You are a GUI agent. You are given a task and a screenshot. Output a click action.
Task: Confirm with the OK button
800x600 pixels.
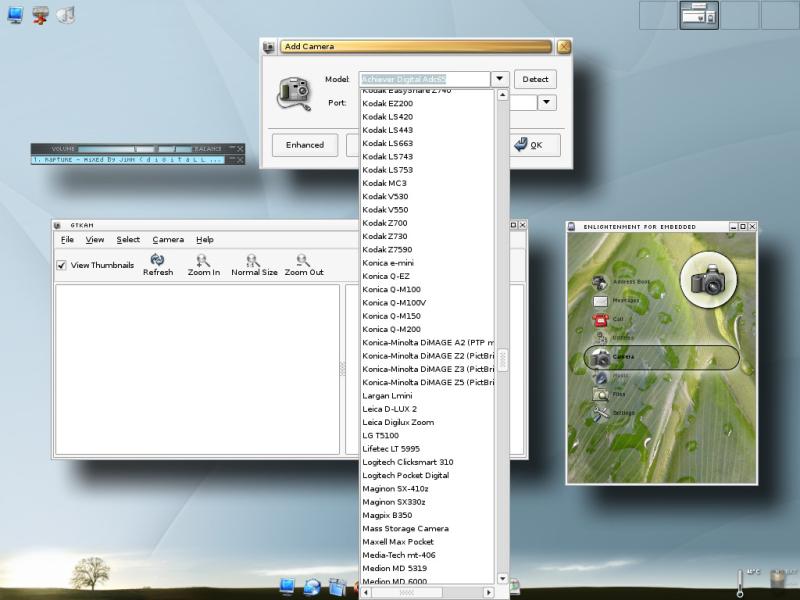click(x=535, y=145)
